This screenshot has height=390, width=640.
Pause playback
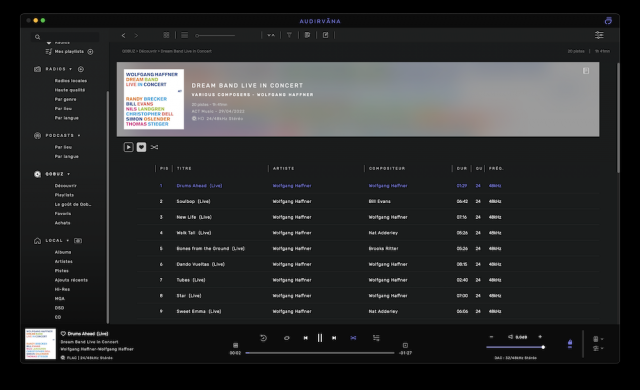320,338
